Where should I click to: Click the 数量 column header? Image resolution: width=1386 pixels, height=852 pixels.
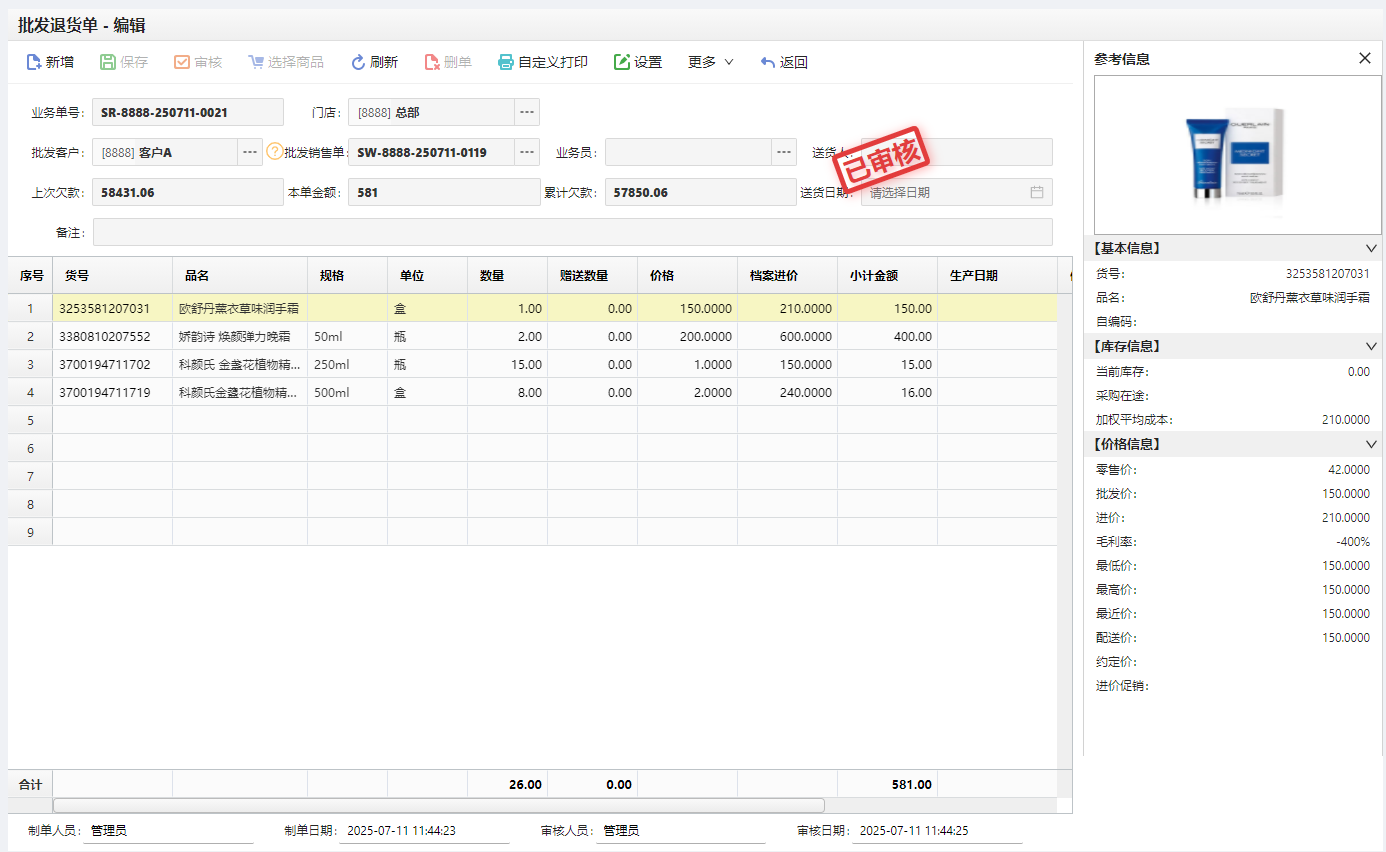(508, 276)
